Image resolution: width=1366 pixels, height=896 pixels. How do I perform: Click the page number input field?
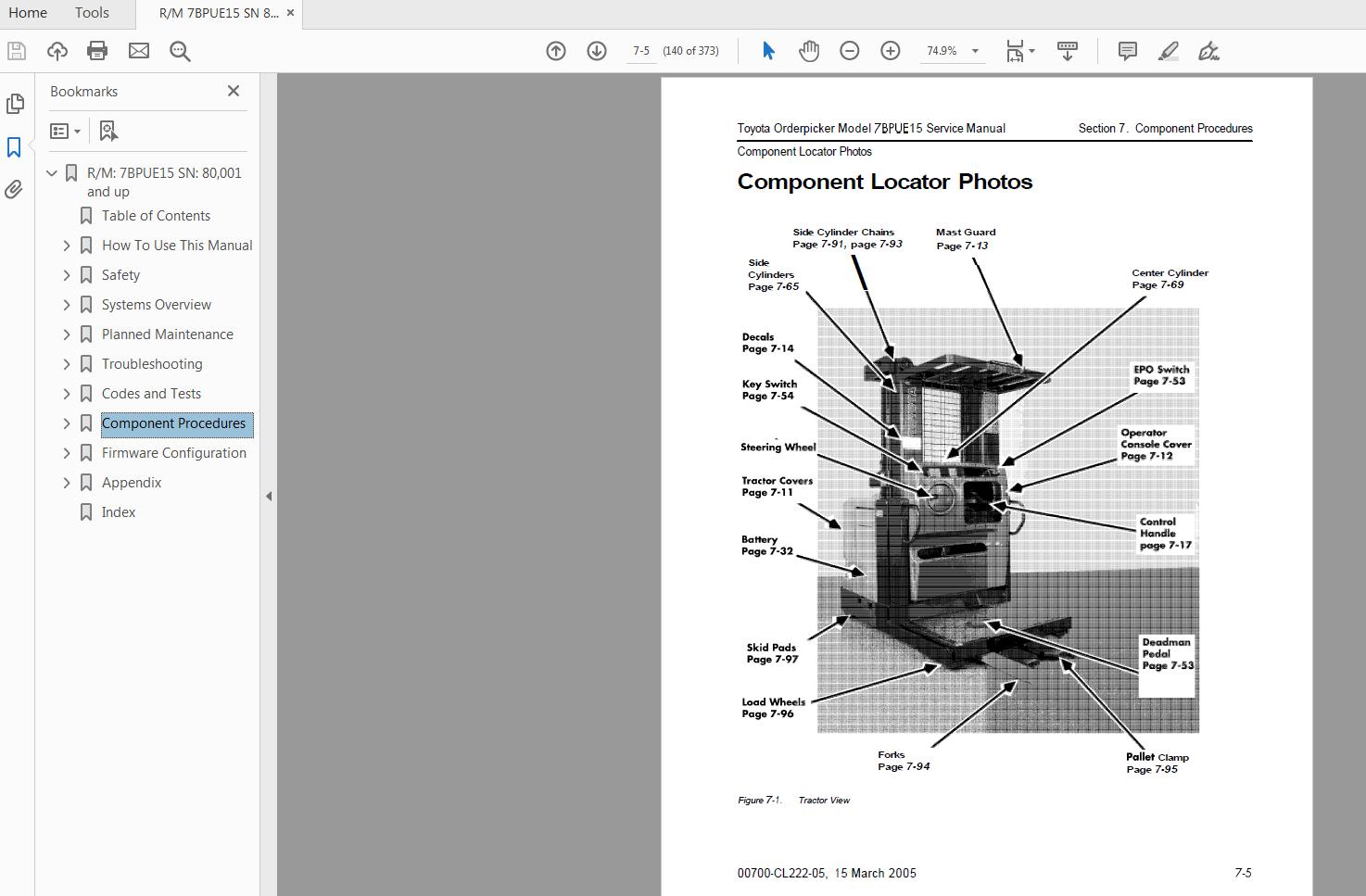[x=641, y=51]
